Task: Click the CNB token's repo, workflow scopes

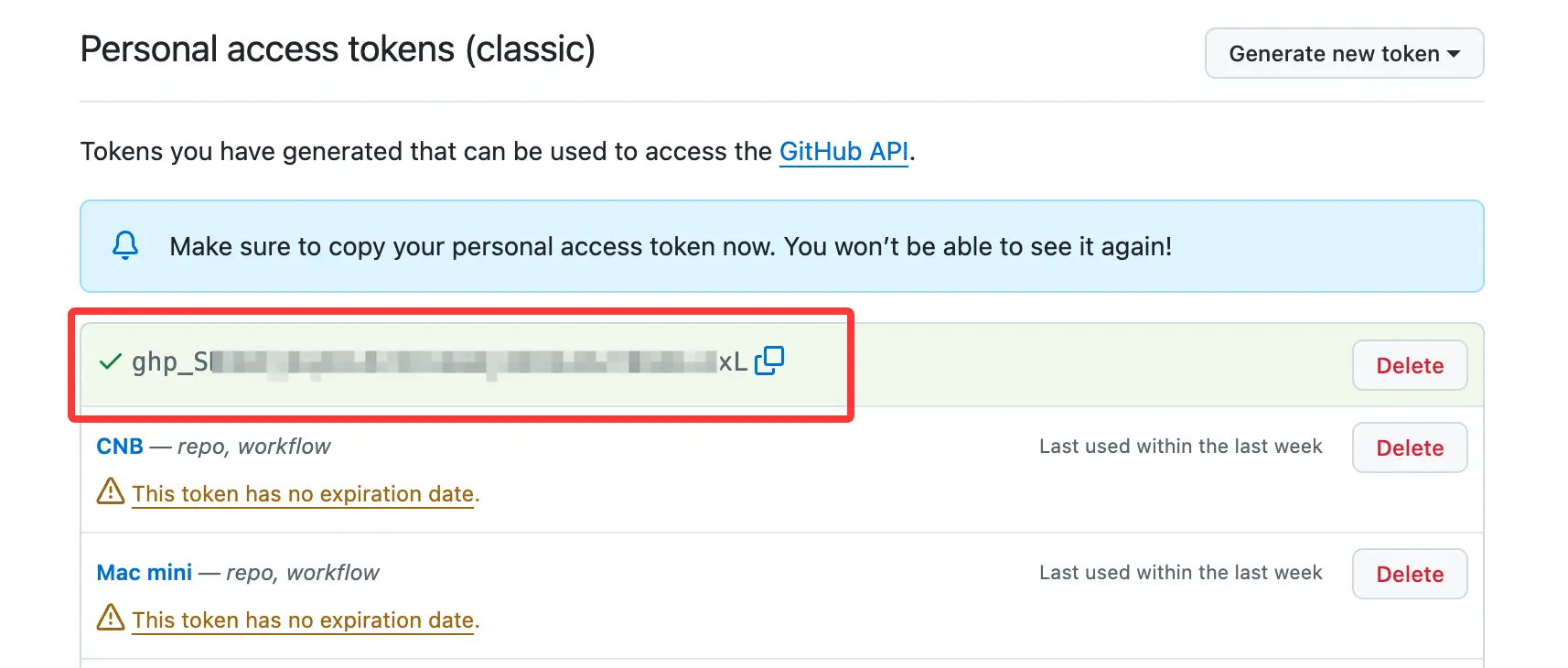Action: click(253, 447)
